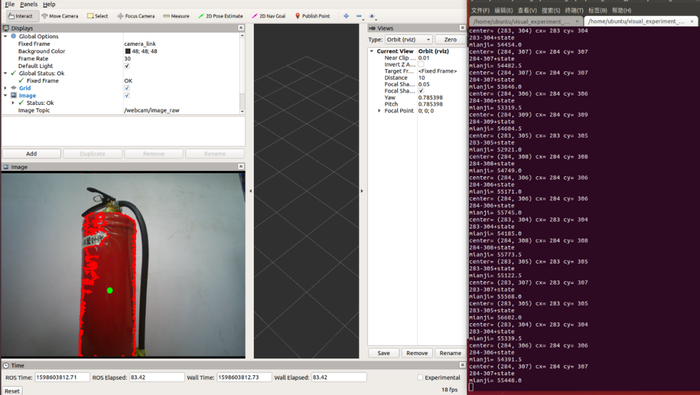Click the Wall Elapsed field
Image resolution: width=700 pixels, height=395 pixels.
coord(338,377)
